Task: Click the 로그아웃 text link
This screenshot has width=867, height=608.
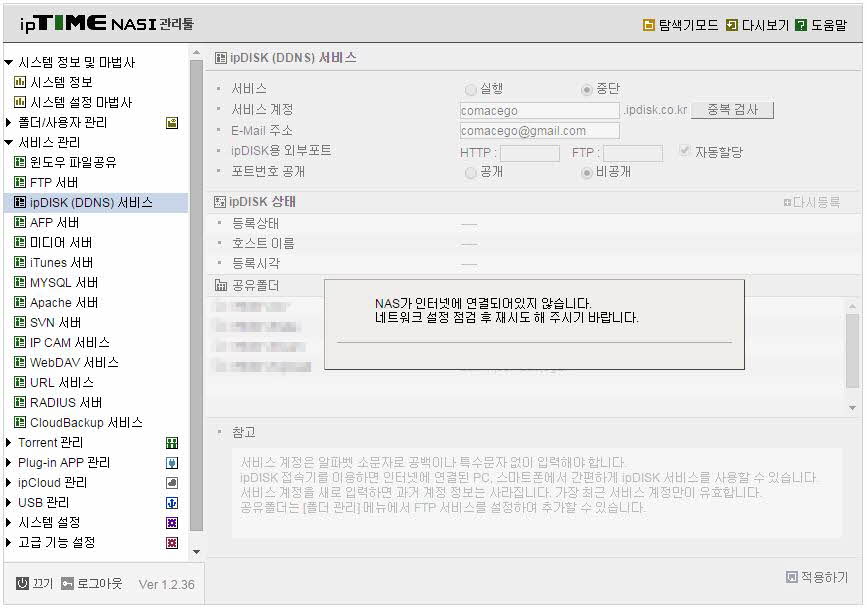Action: coord(100,583)
